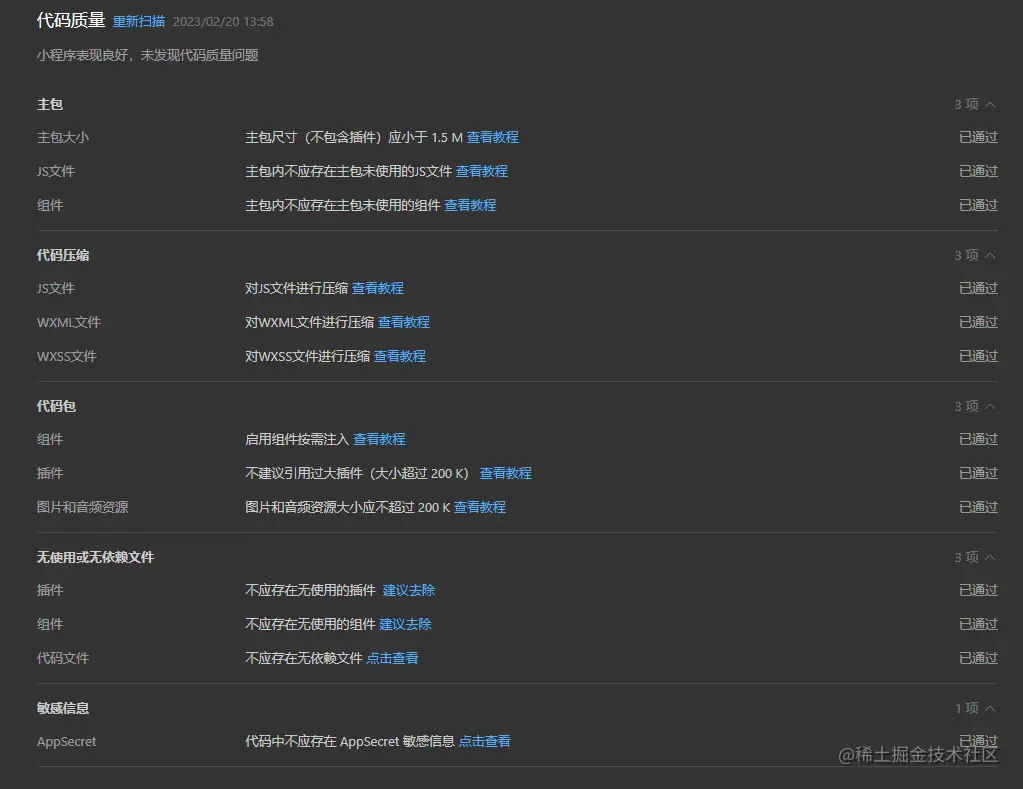Click the 代码包 section heading

[56, 406]
